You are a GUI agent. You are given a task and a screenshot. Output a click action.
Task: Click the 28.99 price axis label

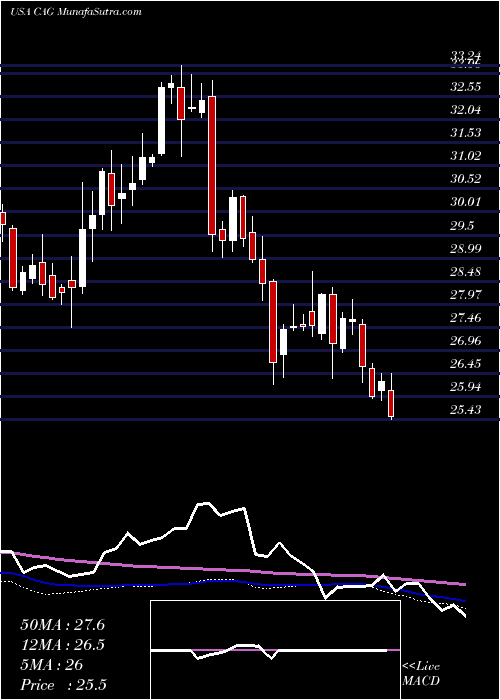click(x=466, y=249)
